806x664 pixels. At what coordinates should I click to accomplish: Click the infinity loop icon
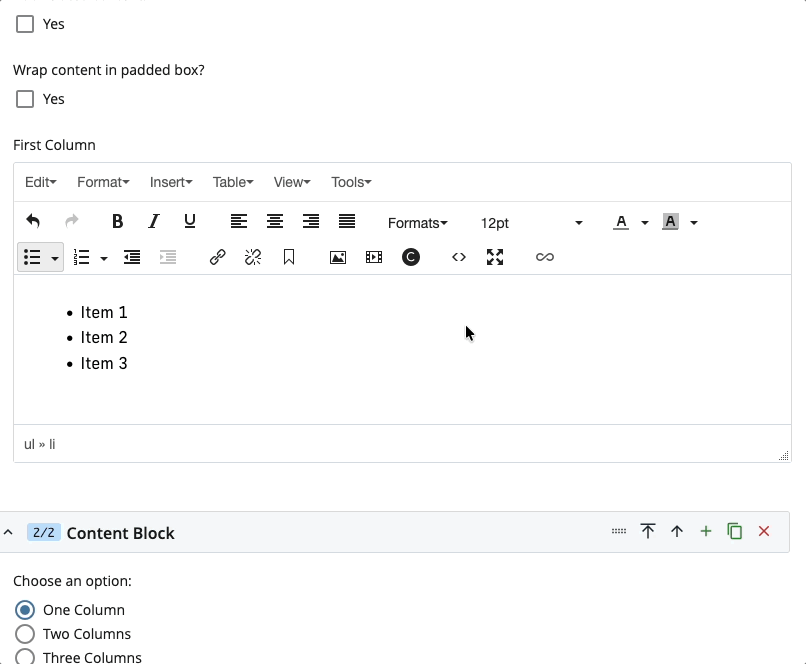tap(545, 257)
